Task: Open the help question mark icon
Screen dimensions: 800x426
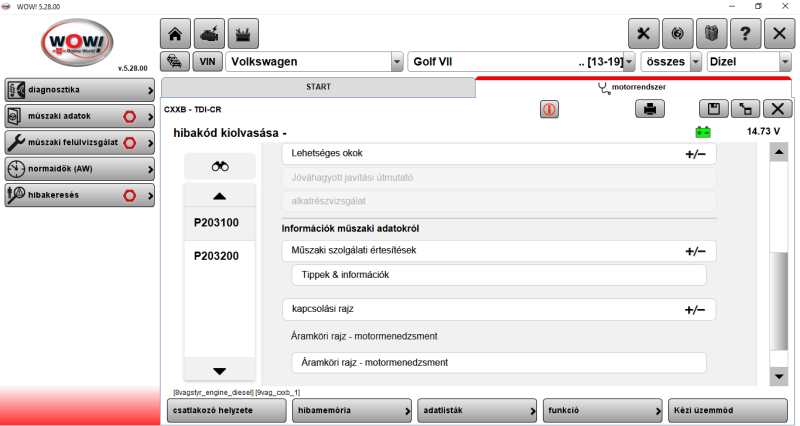Action: pos(745,34)
